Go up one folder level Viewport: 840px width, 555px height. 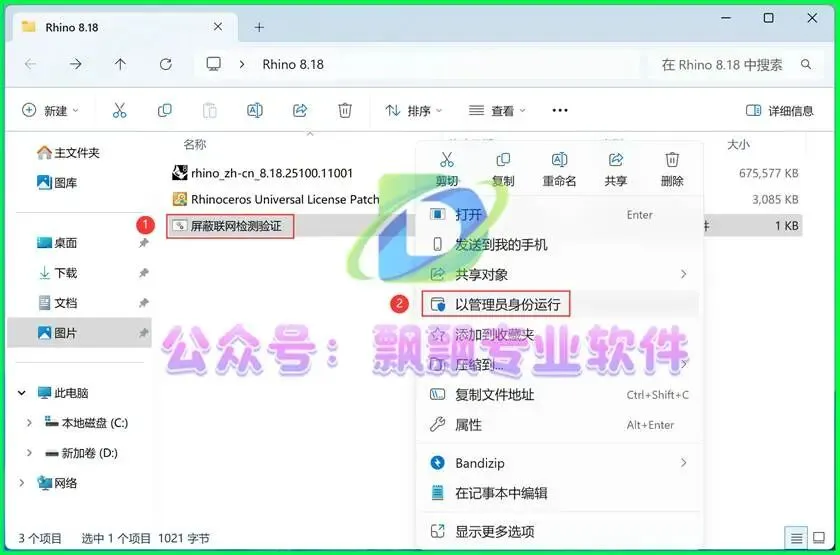click(x=120, y=64)
